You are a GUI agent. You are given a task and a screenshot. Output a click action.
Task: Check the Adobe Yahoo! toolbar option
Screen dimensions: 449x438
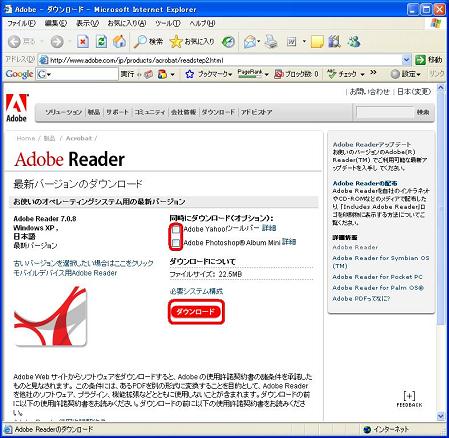(176, 229)
